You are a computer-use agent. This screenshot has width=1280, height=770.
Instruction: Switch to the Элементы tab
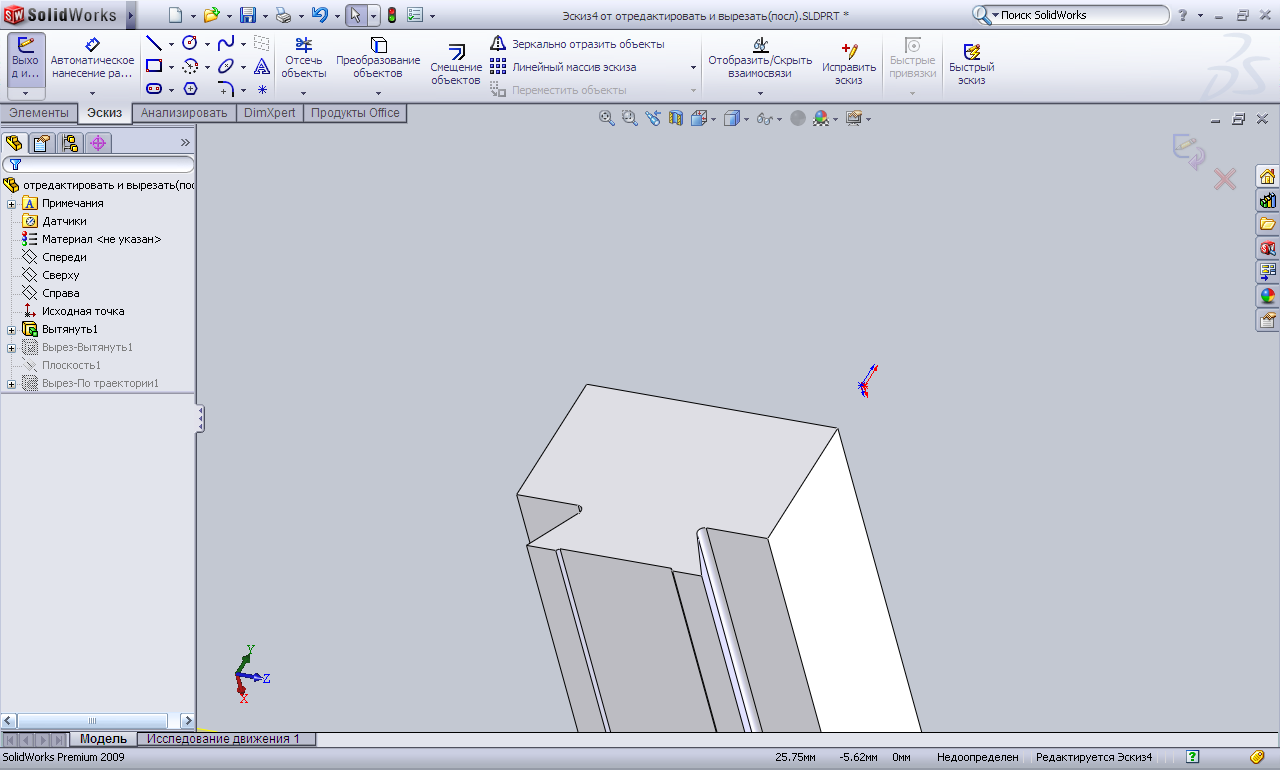point(39,113)
